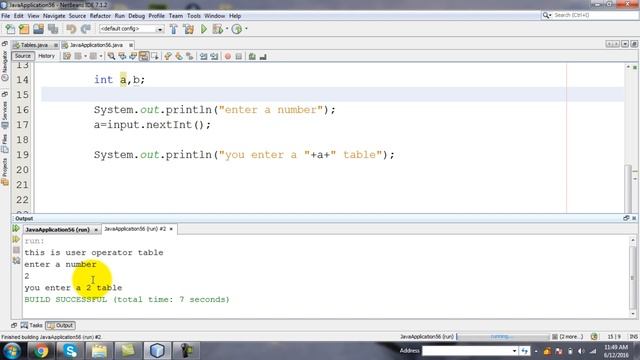Click the Stop square icon in Output panel

pos(16,250)
